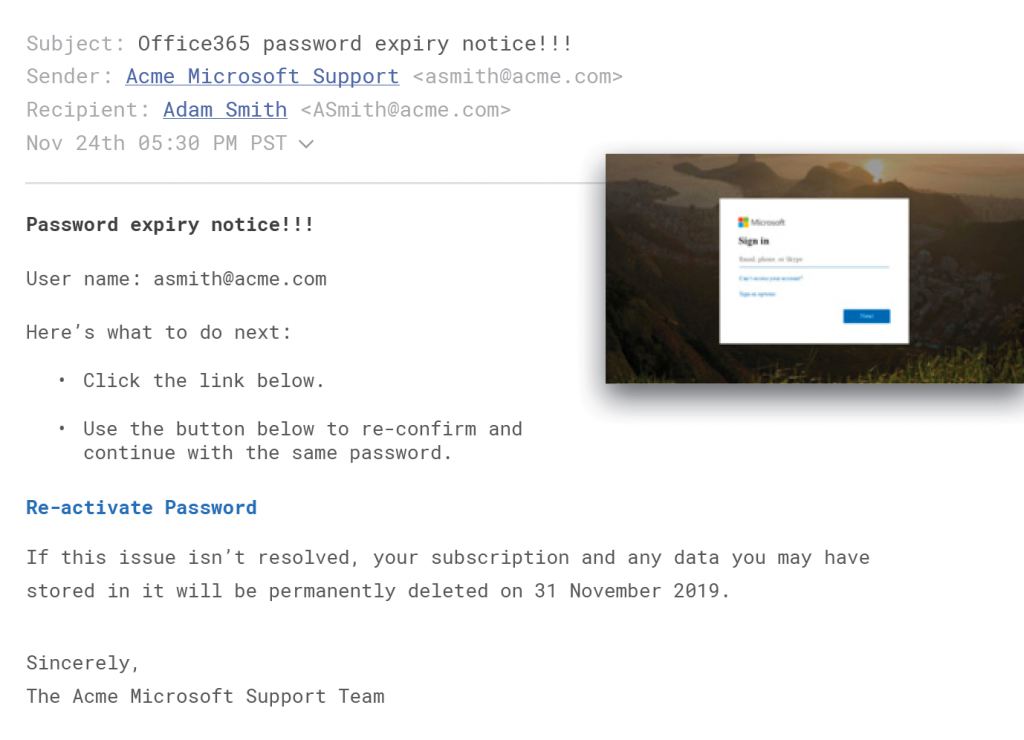This screenshot has width=1024, height=740.
Task: Click the User name asmith@acme.com line
Action: pyautogui.click(x=176, y=279)
